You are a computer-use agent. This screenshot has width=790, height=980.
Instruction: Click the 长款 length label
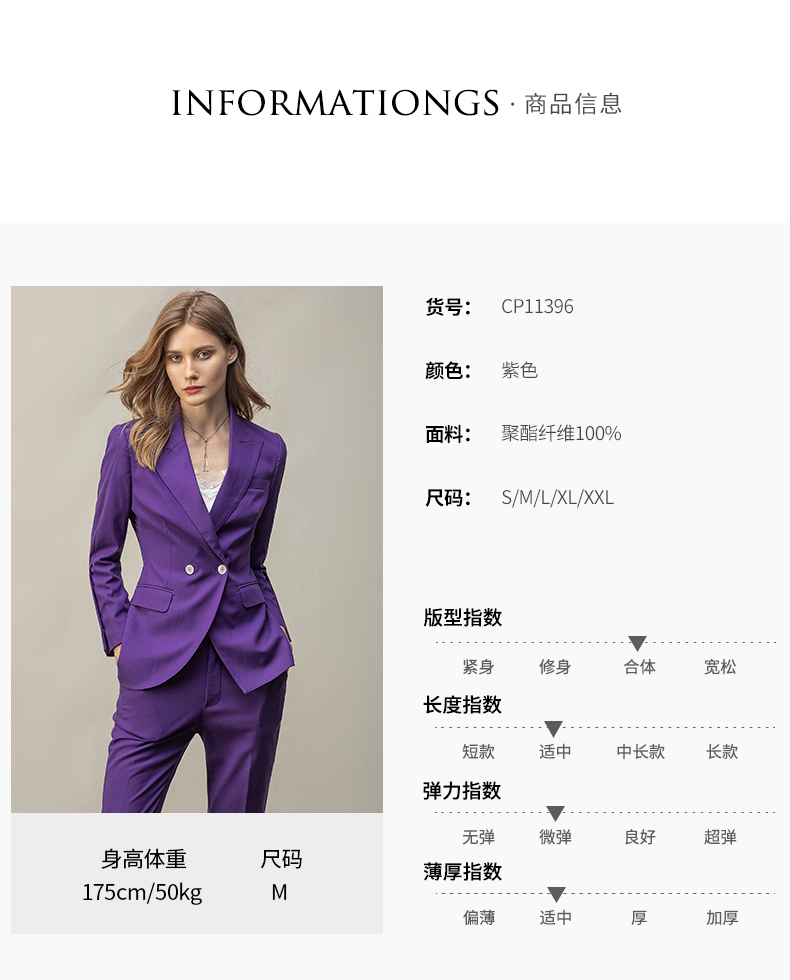(x=722, y=751)
